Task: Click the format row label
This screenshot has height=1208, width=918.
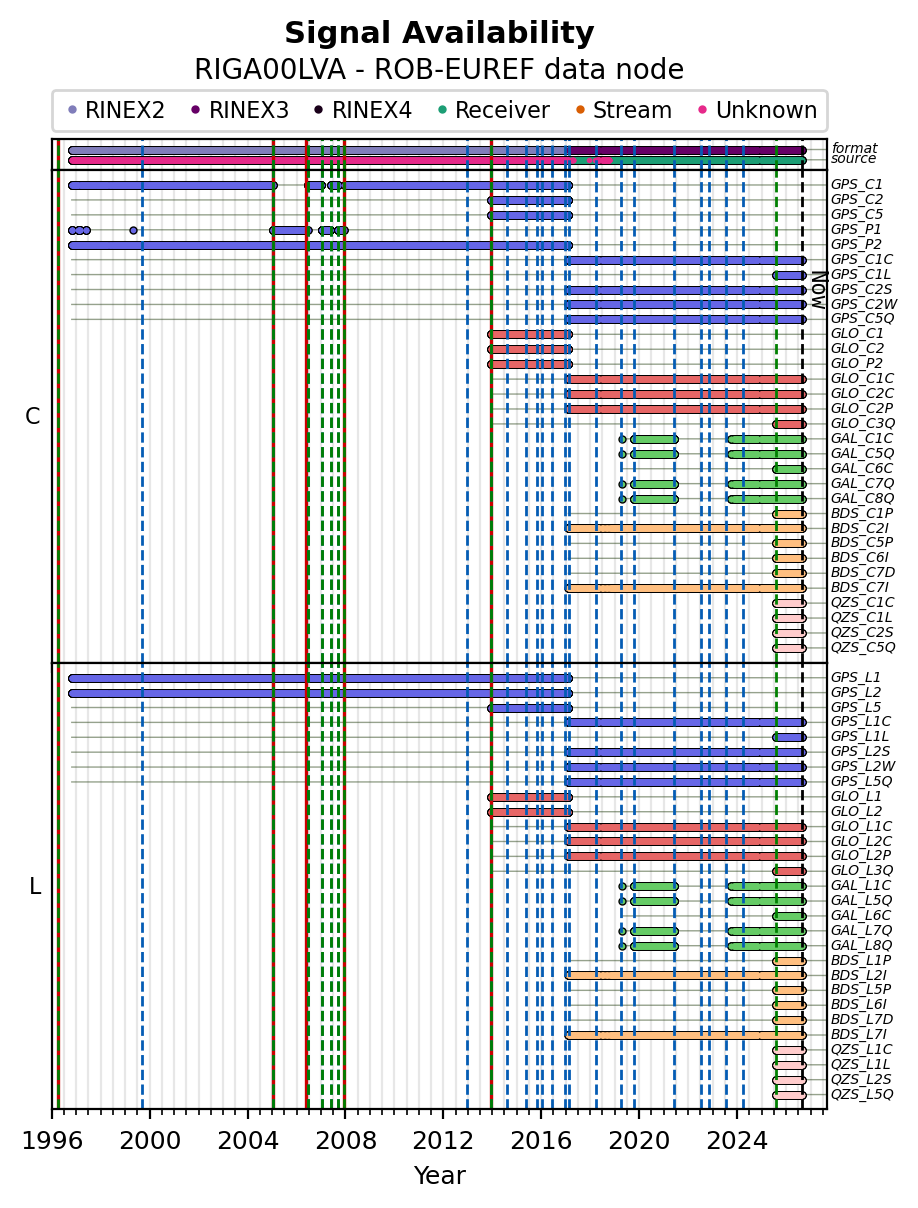Action: [x=854, y=148]
